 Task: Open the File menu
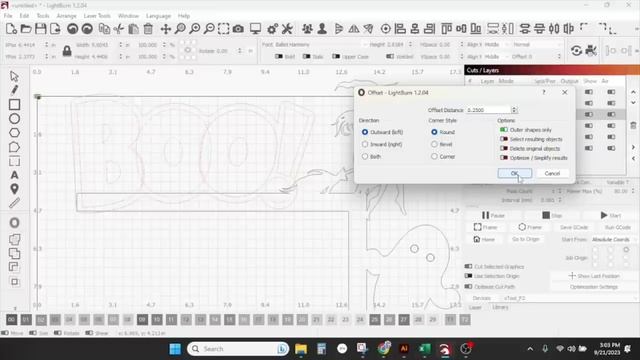tap(8, 16)
